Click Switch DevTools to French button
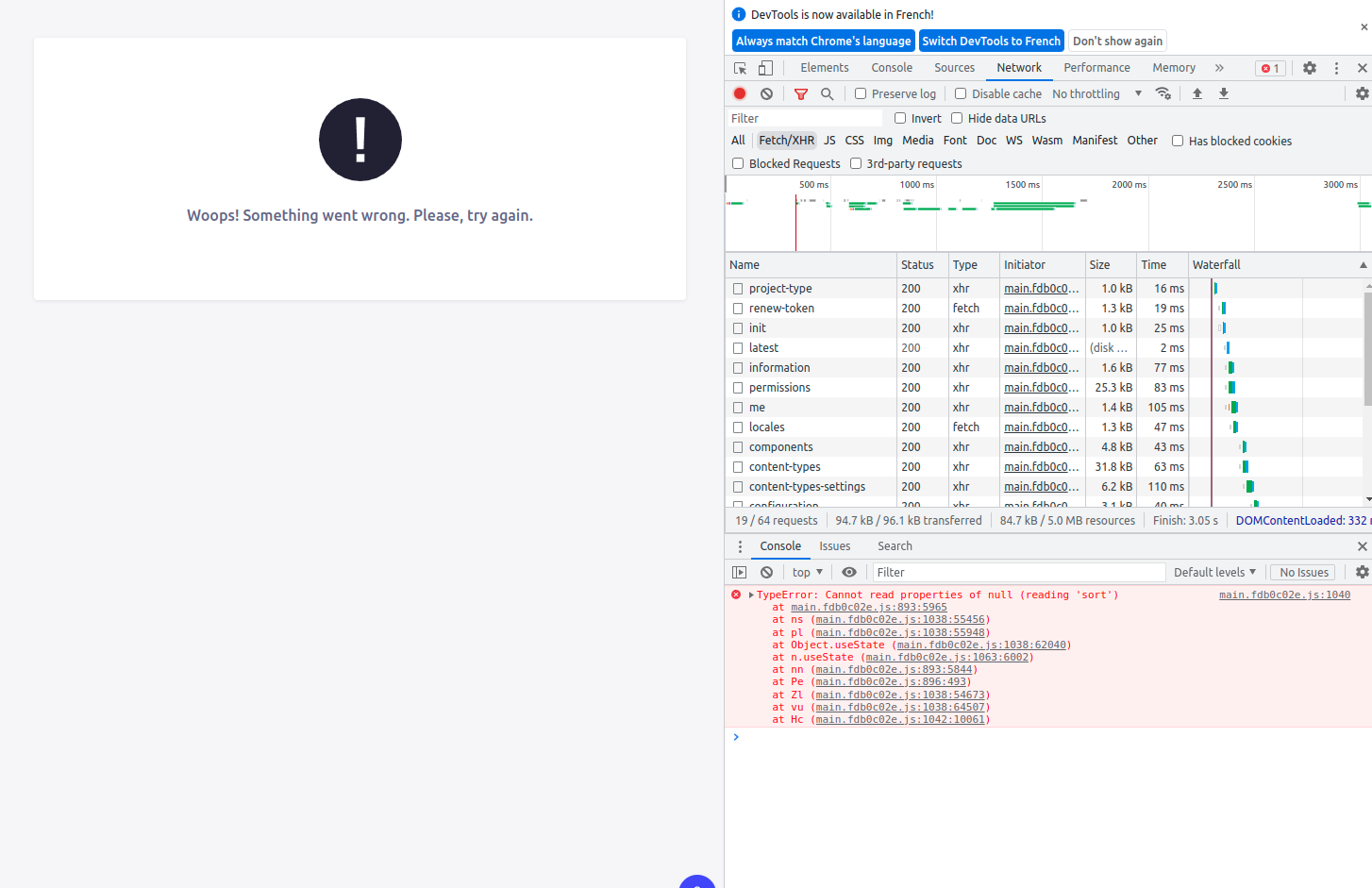The width and height of the screenshot is (1372, 888). [992, 41]
